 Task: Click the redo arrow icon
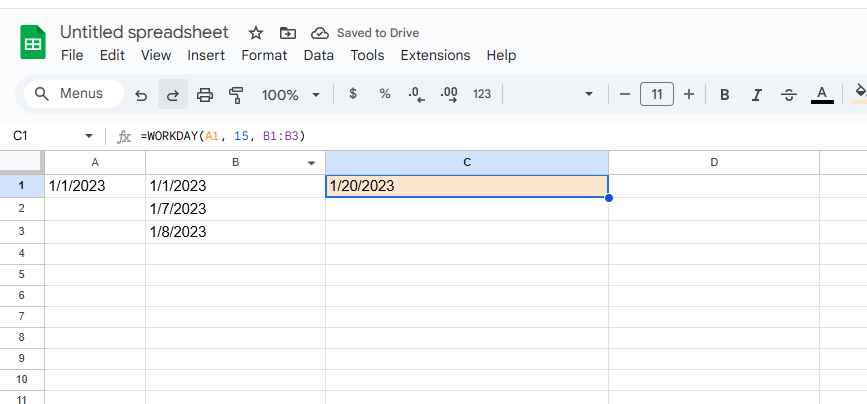[172, 95]
